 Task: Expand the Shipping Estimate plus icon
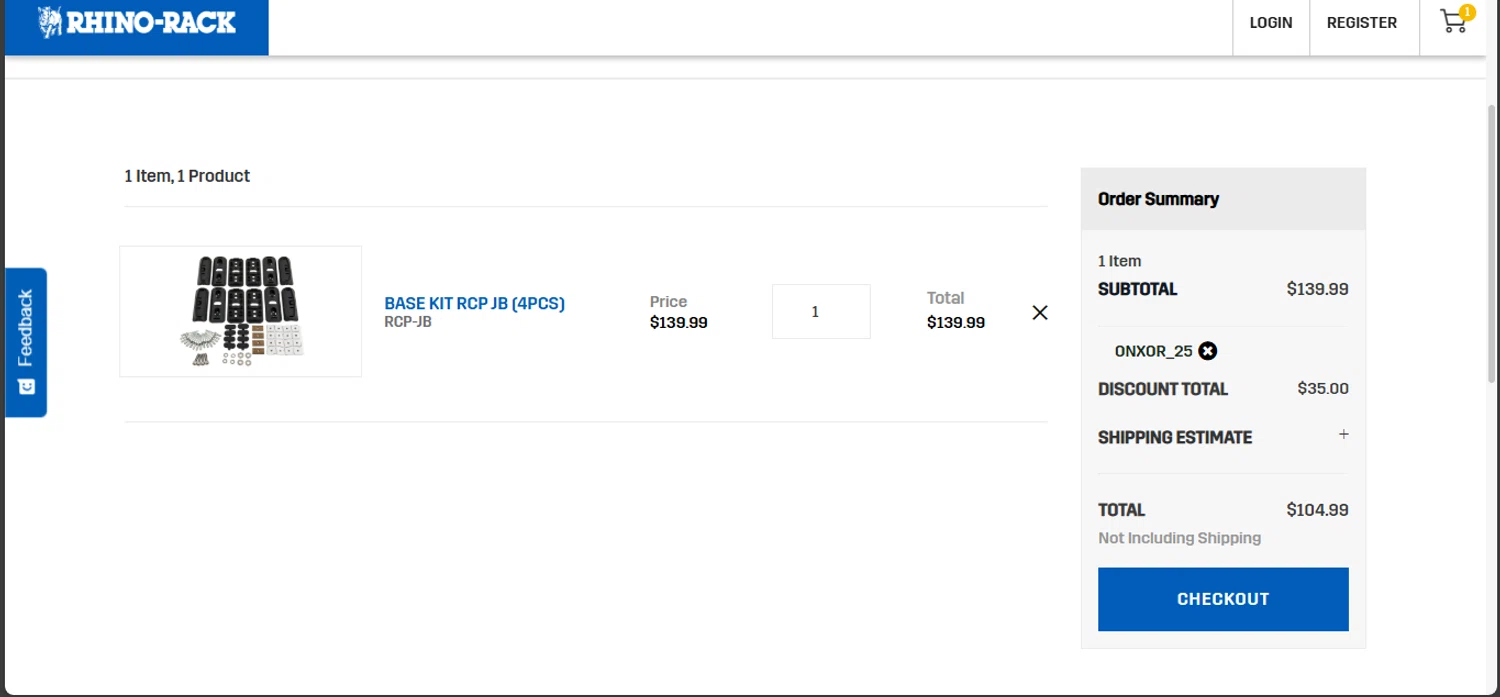[x=1343, y=435]
